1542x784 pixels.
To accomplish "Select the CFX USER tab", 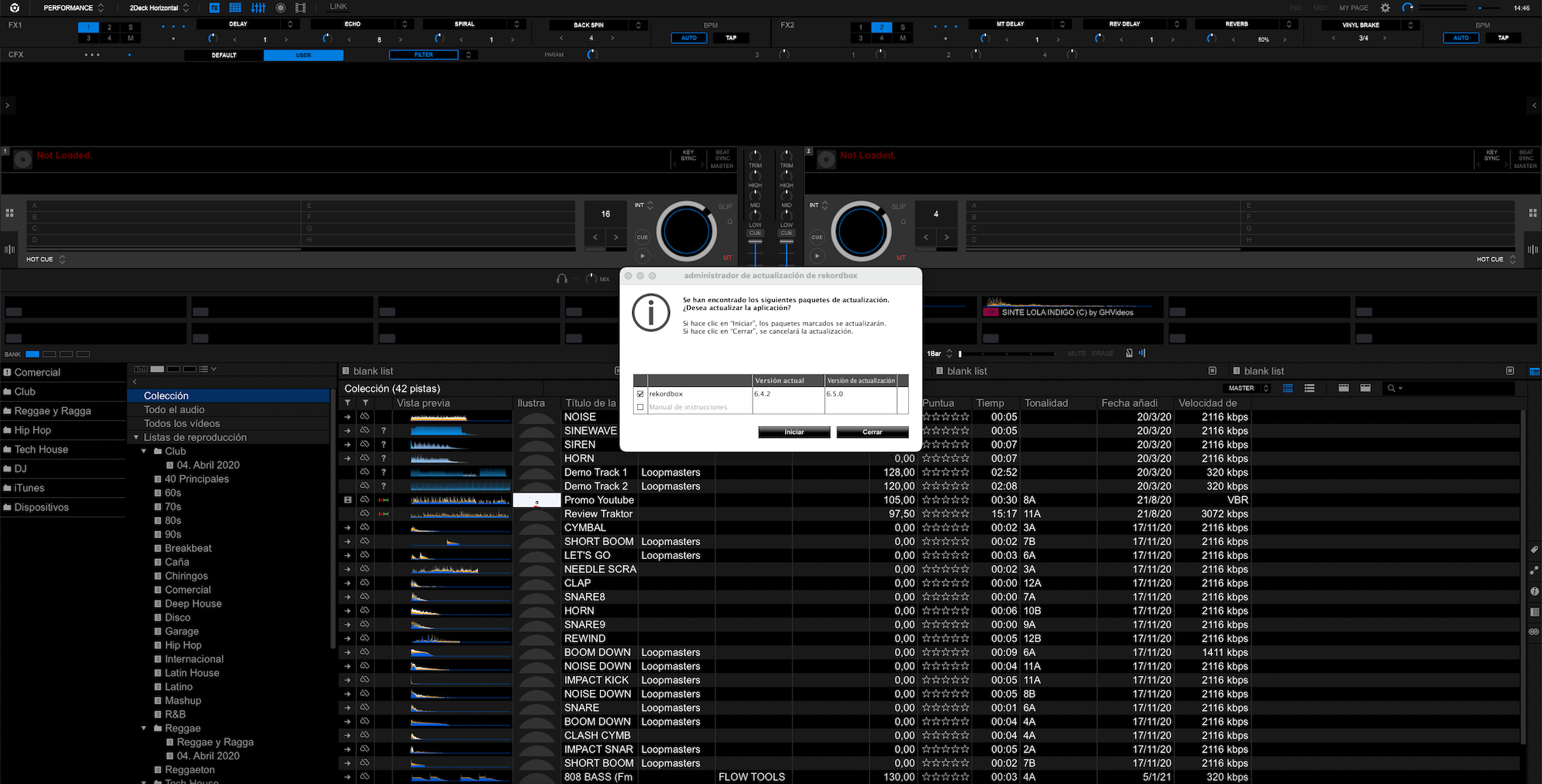I will [x=303, y=55].
